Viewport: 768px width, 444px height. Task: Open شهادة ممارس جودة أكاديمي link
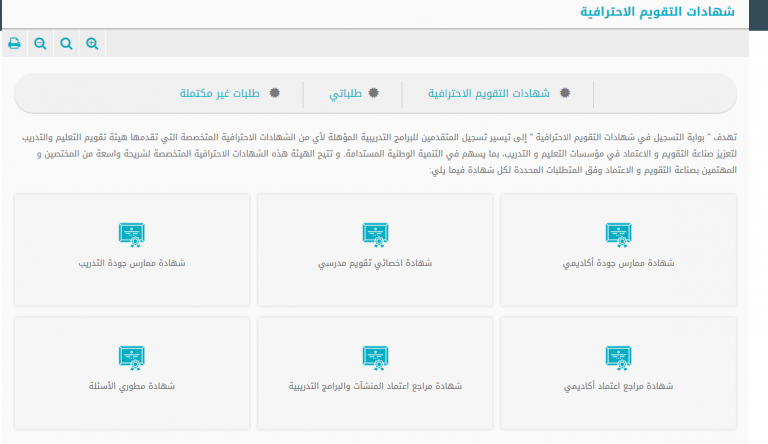618,263
